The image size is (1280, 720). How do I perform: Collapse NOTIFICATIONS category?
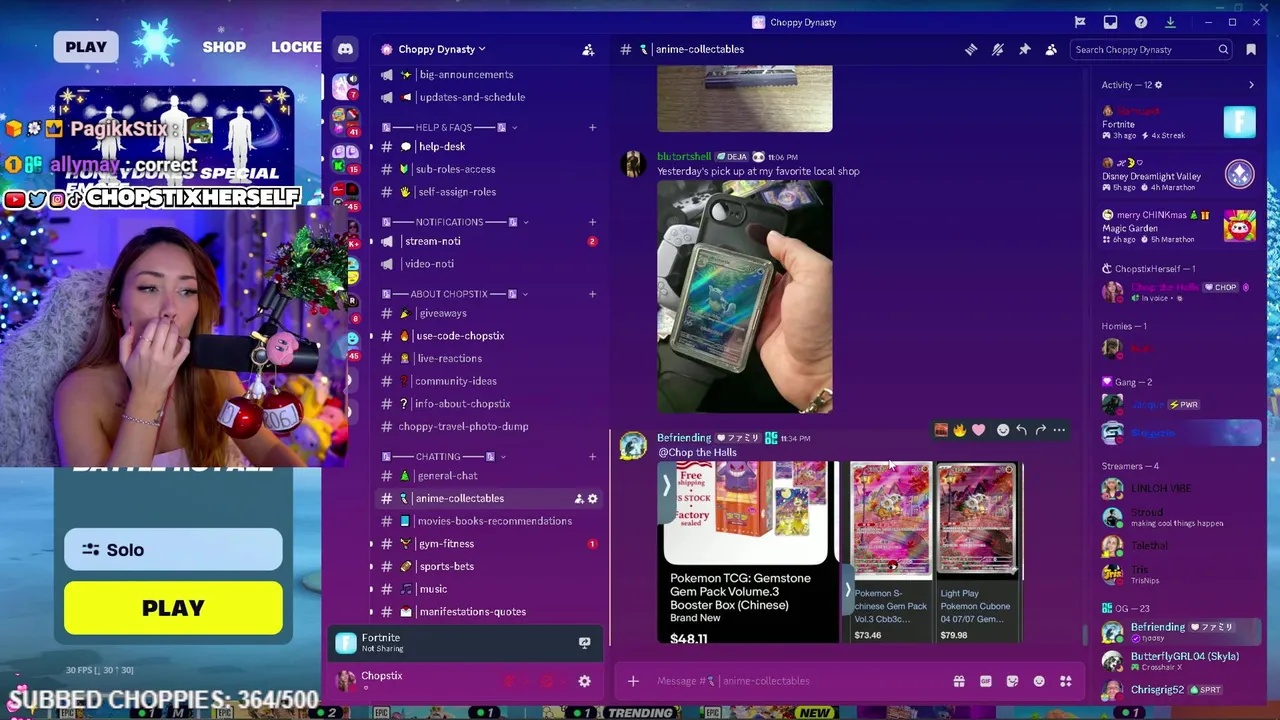pyautogui.click(x=455, y=222)
